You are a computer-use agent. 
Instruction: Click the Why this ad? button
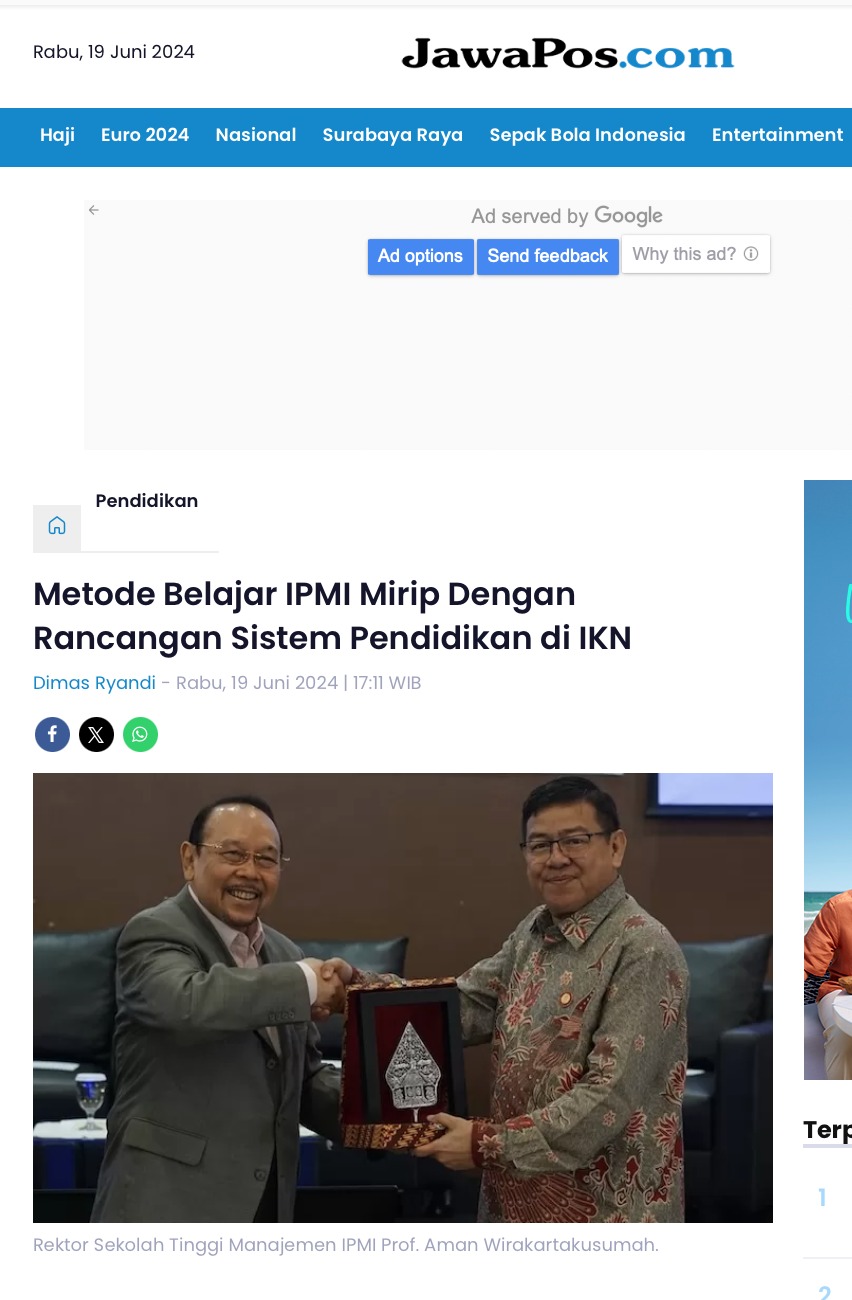pyautogui.click(x=696, y=254)
